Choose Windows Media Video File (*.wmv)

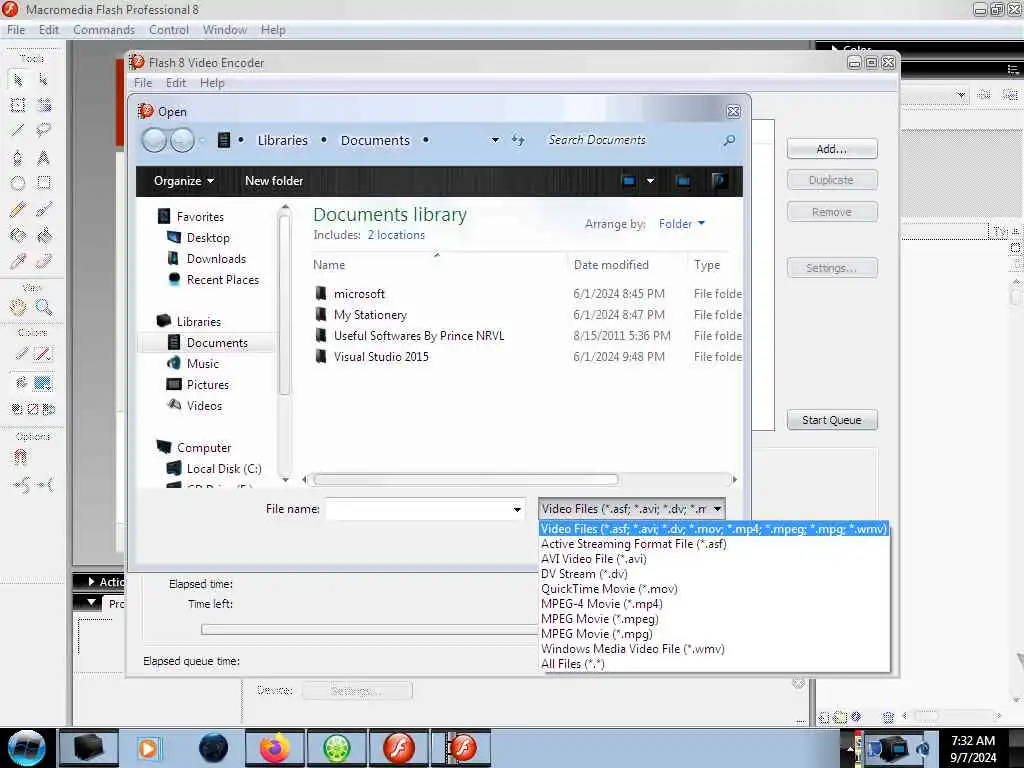[x=633, y=649]
